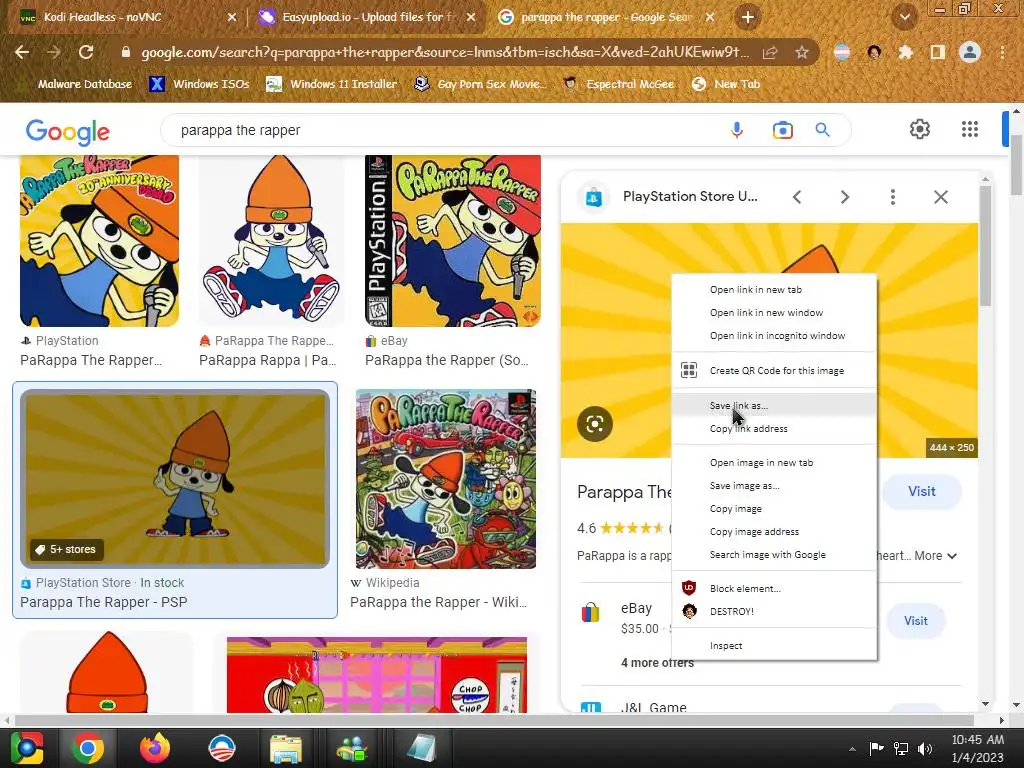Select Copy image menu entry
Image resolution: width=1024 pixels, height=768 pixels.
pyautogui.click(x=775, y=509)
